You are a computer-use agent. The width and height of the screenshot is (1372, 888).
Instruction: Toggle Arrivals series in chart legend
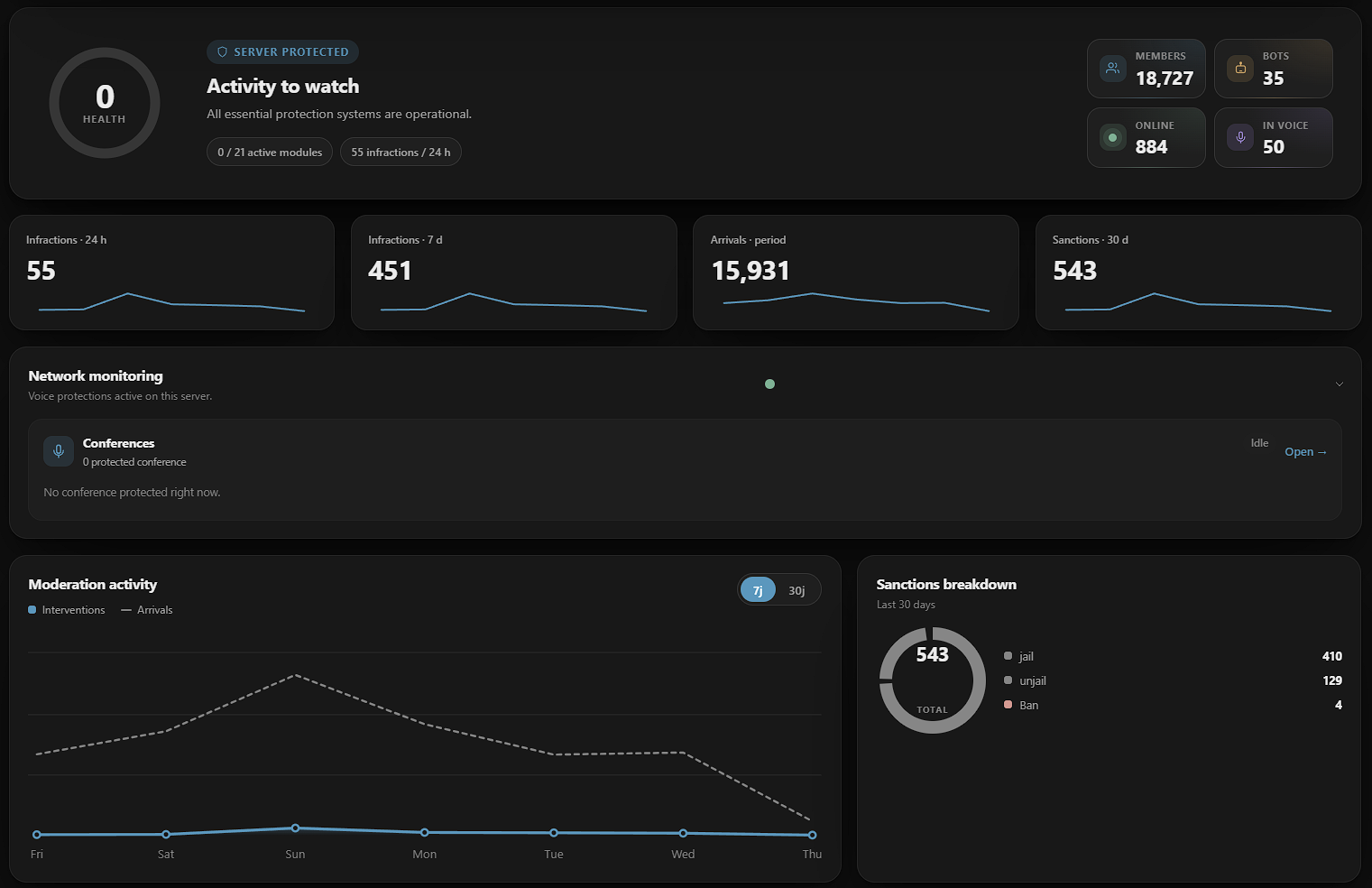[146, 610]
